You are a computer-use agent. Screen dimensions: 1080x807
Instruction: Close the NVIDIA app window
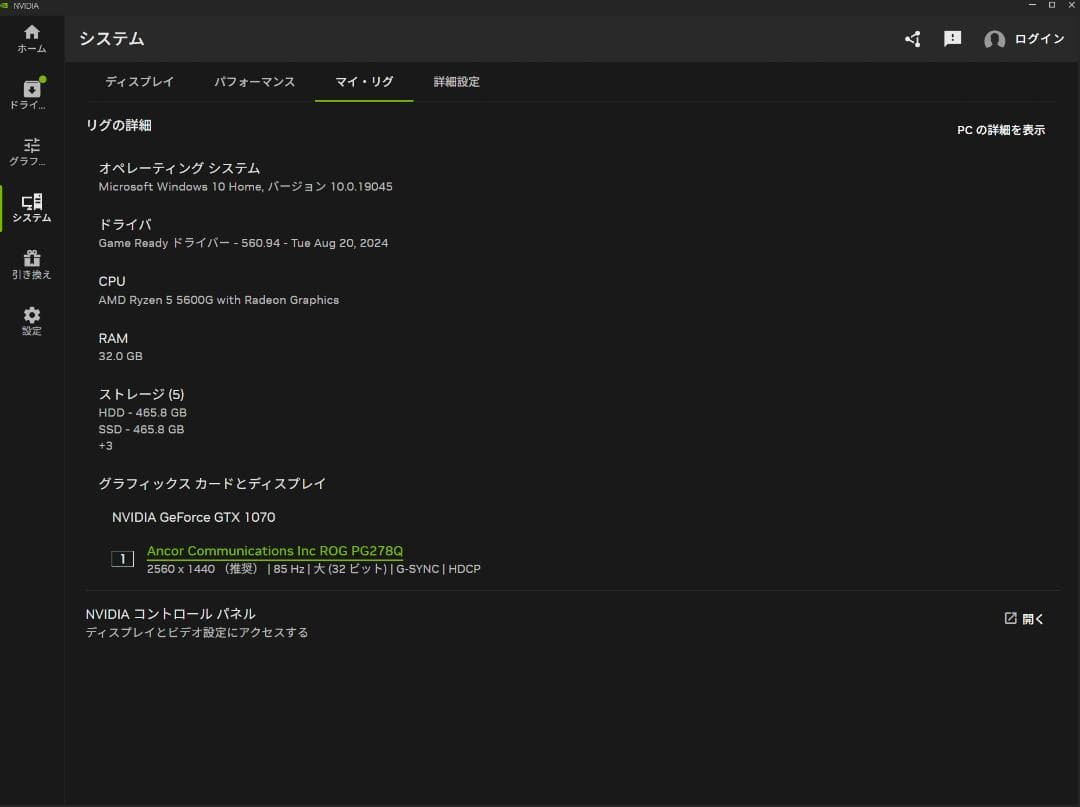1072,5
